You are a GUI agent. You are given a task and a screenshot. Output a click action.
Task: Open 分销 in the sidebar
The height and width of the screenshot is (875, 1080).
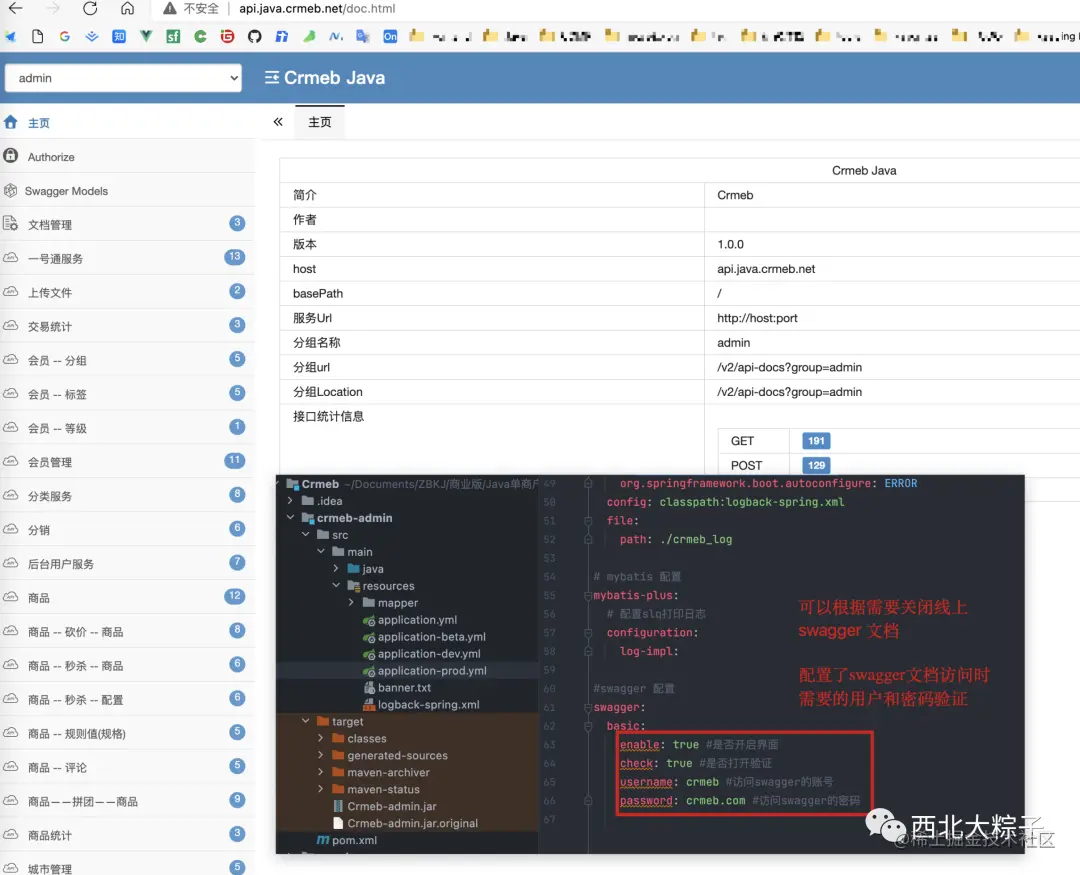pyautogui.click(x=127, y=530)
